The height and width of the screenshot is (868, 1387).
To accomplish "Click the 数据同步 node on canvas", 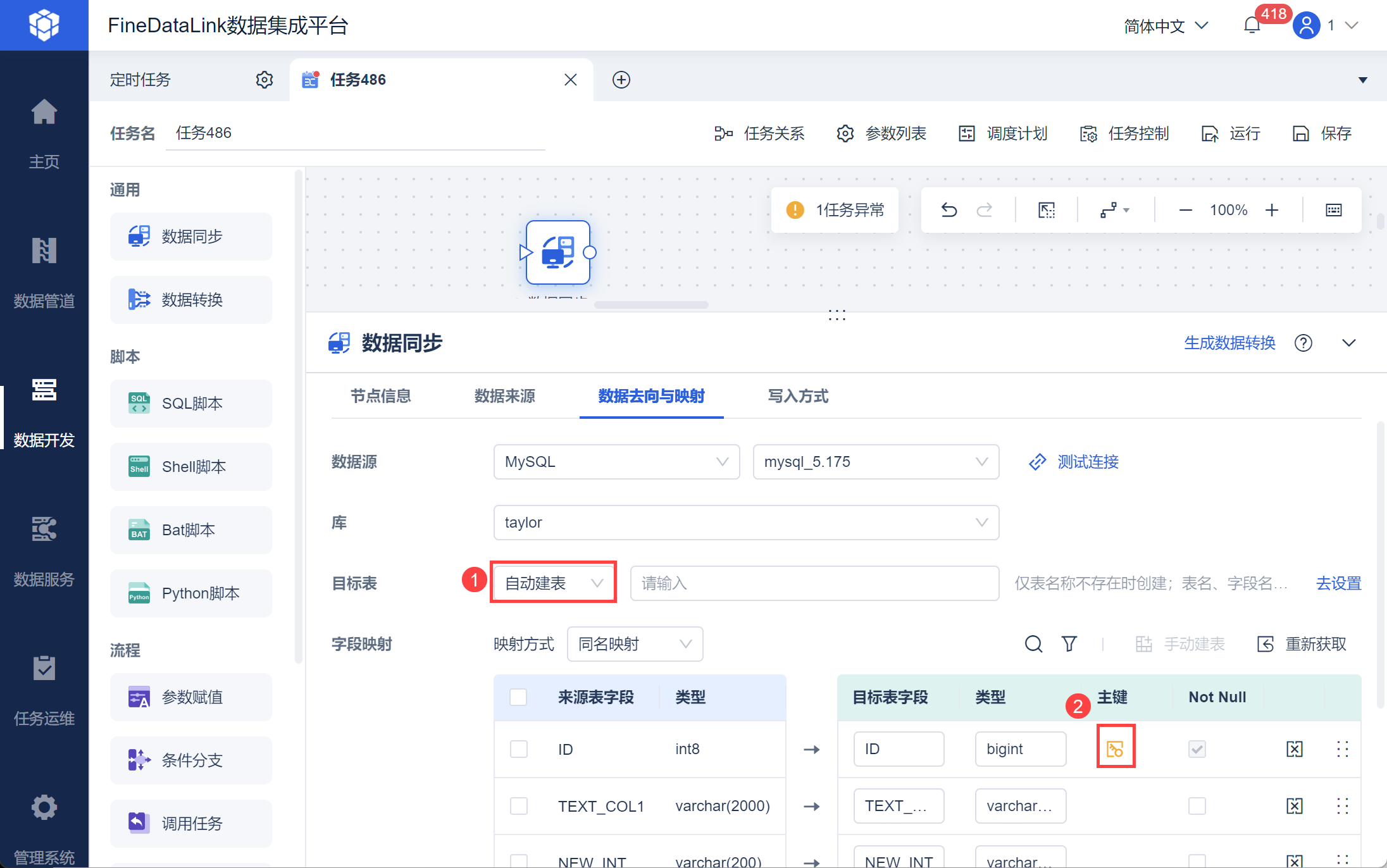I will coord(557,252).
